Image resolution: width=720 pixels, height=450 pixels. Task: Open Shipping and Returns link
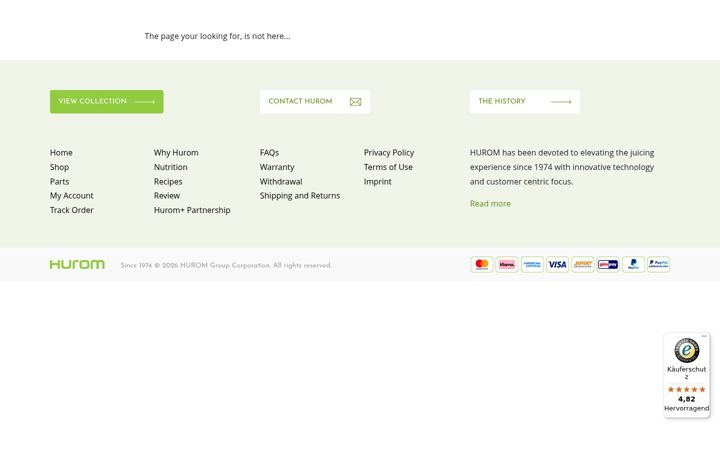tap(300, 196)
